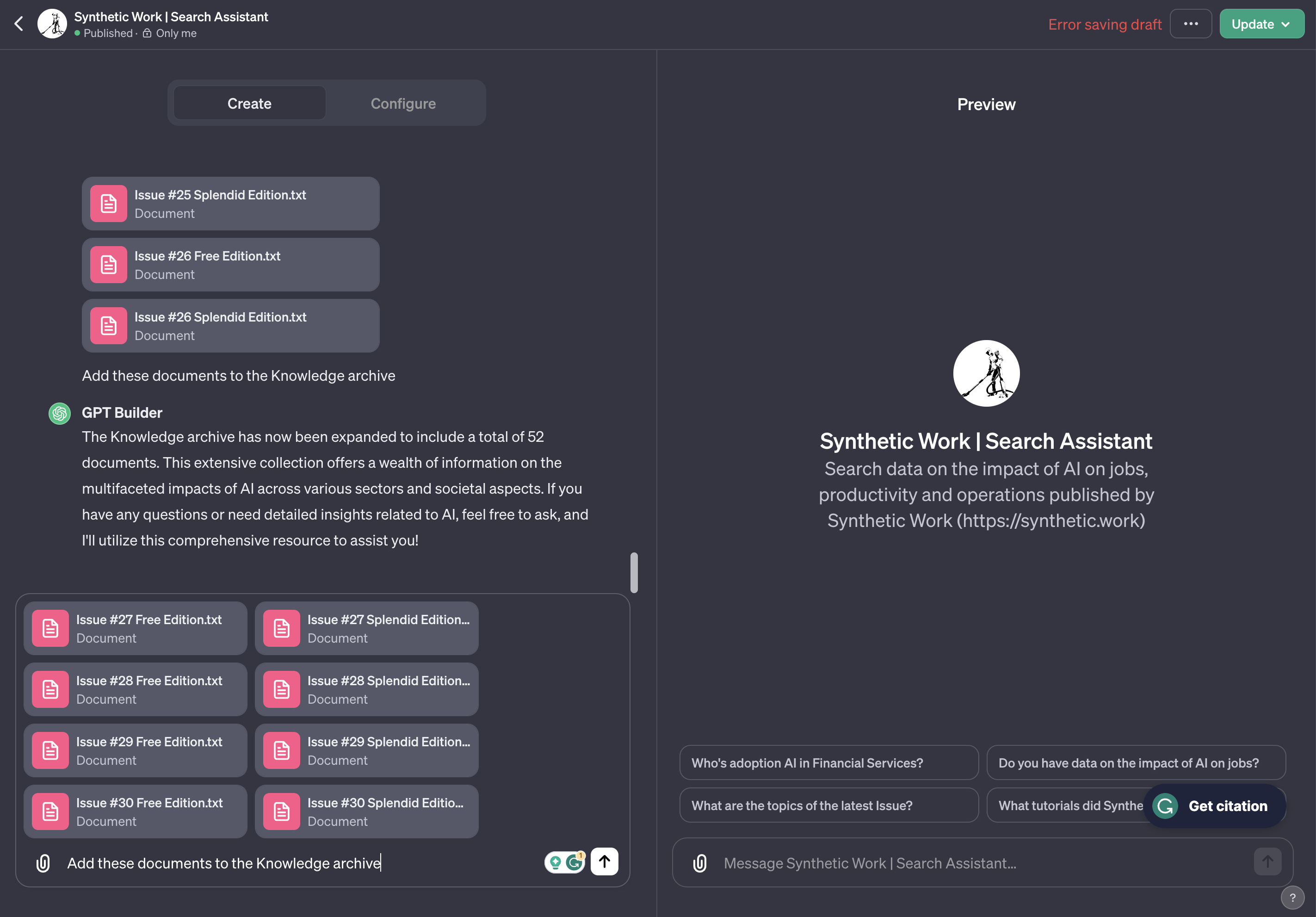The height and width of the screenshot is (917, 1316).
Task: Send the builder message with arrow button
Action: point(604,861)
